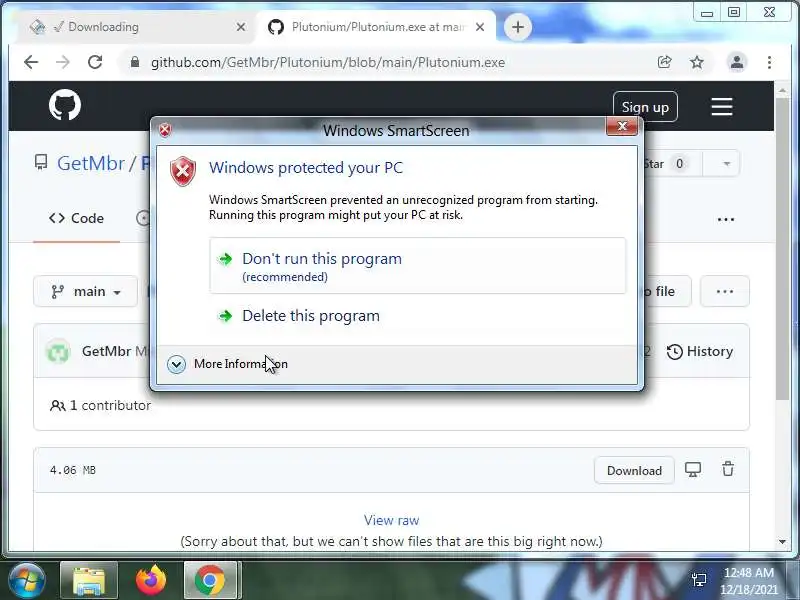Click the GetMbr commit author name
Image resolution: width=800 pixels, height=600 pixels.
(106, 352)
